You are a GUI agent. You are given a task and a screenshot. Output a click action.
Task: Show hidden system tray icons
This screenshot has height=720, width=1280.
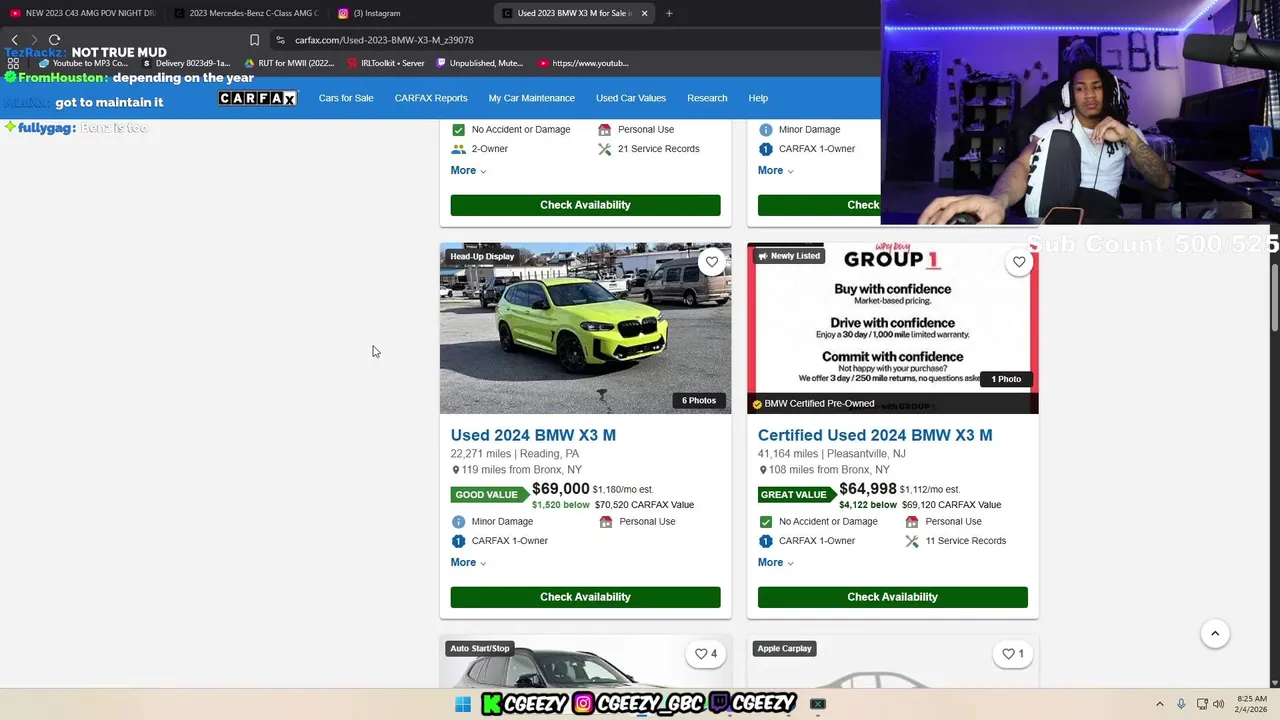tap(1160, 704)
